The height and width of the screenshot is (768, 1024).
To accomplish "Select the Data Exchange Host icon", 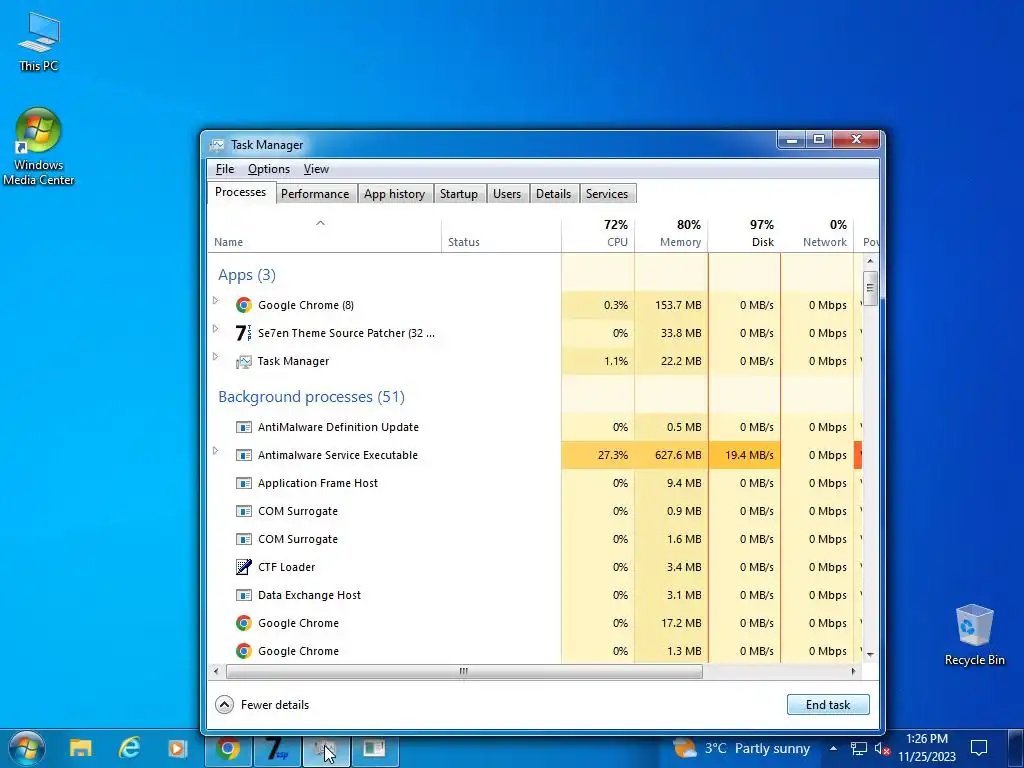I will point(244,595).
